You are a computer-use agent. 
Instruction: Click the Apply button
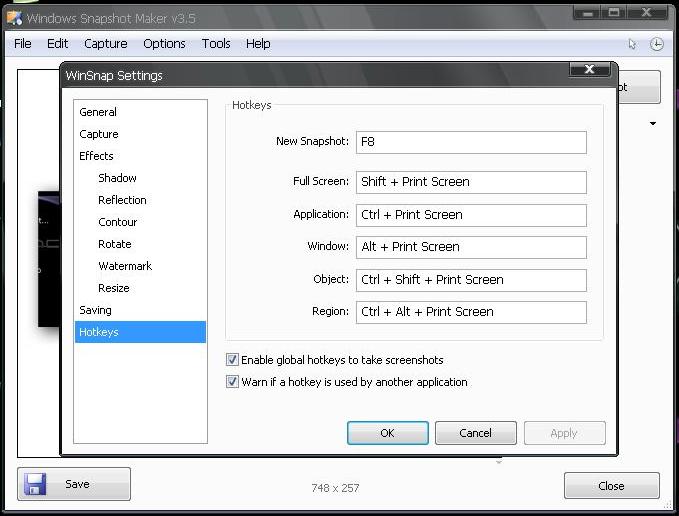(x=564, y=433)
